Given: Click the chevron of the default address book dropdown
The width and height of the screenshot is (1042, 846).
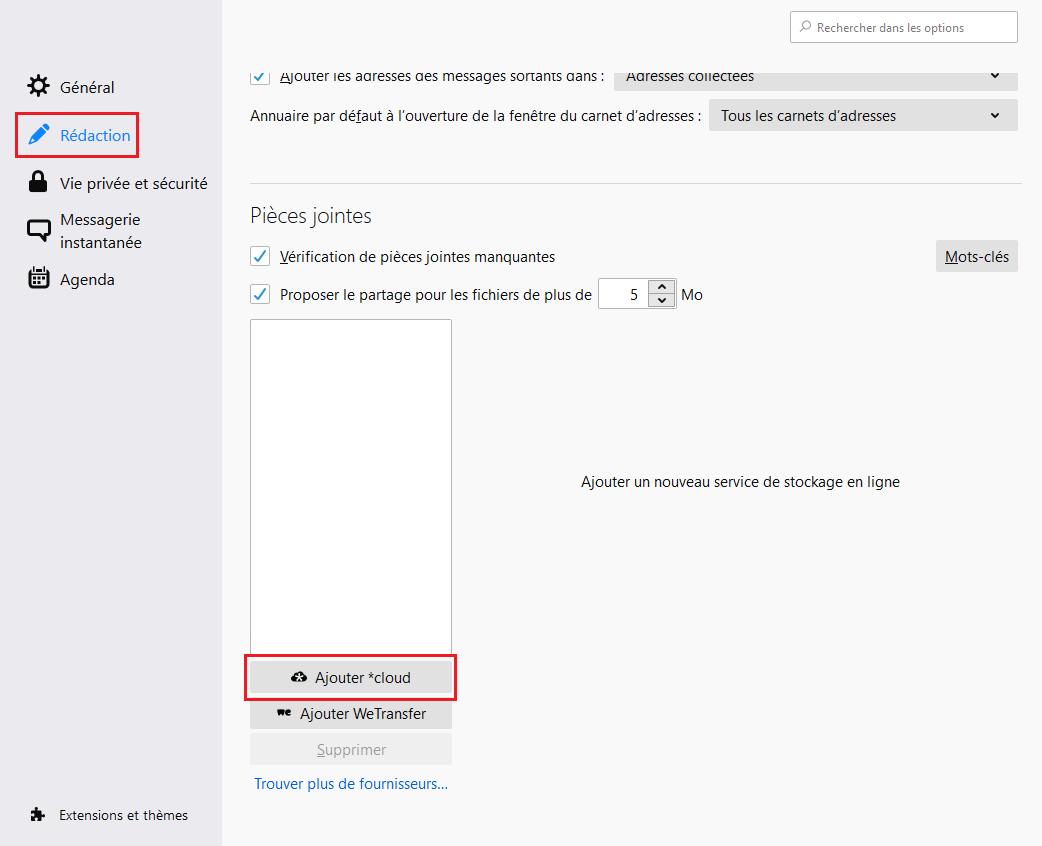Looking at the screenshot, I should (x=995, y=115).
